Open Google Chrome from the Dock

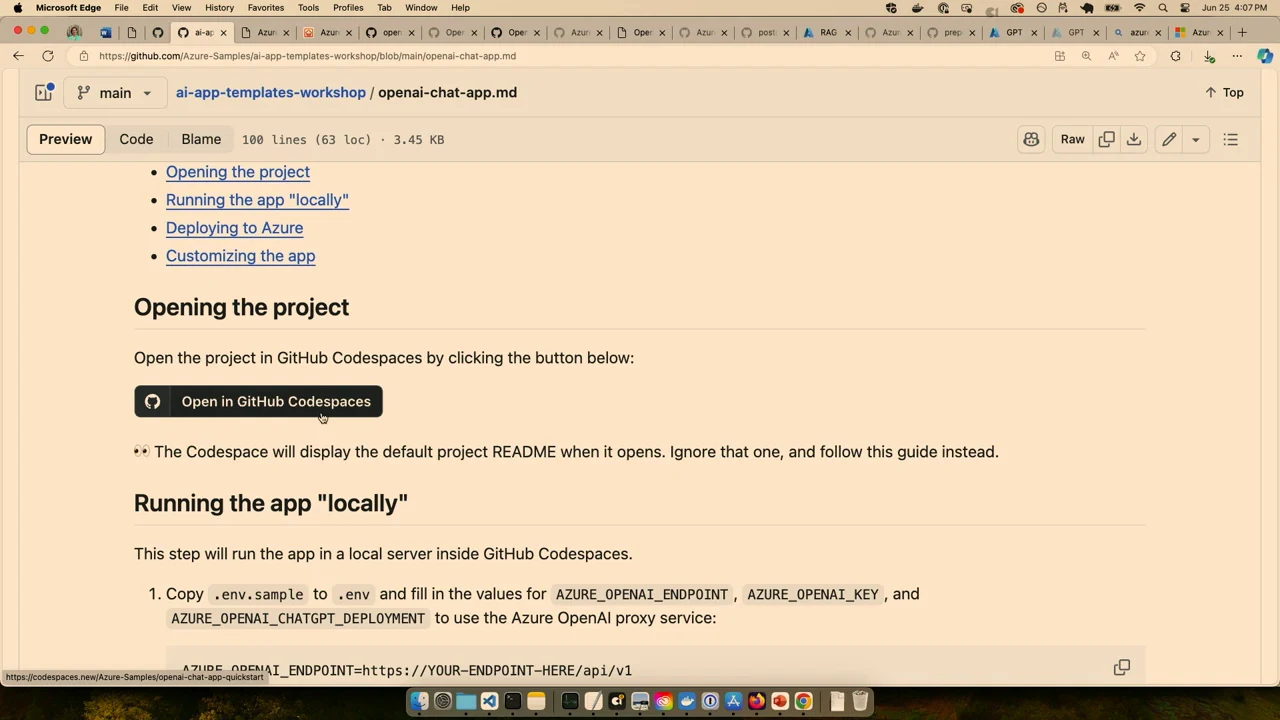point(803,701)
